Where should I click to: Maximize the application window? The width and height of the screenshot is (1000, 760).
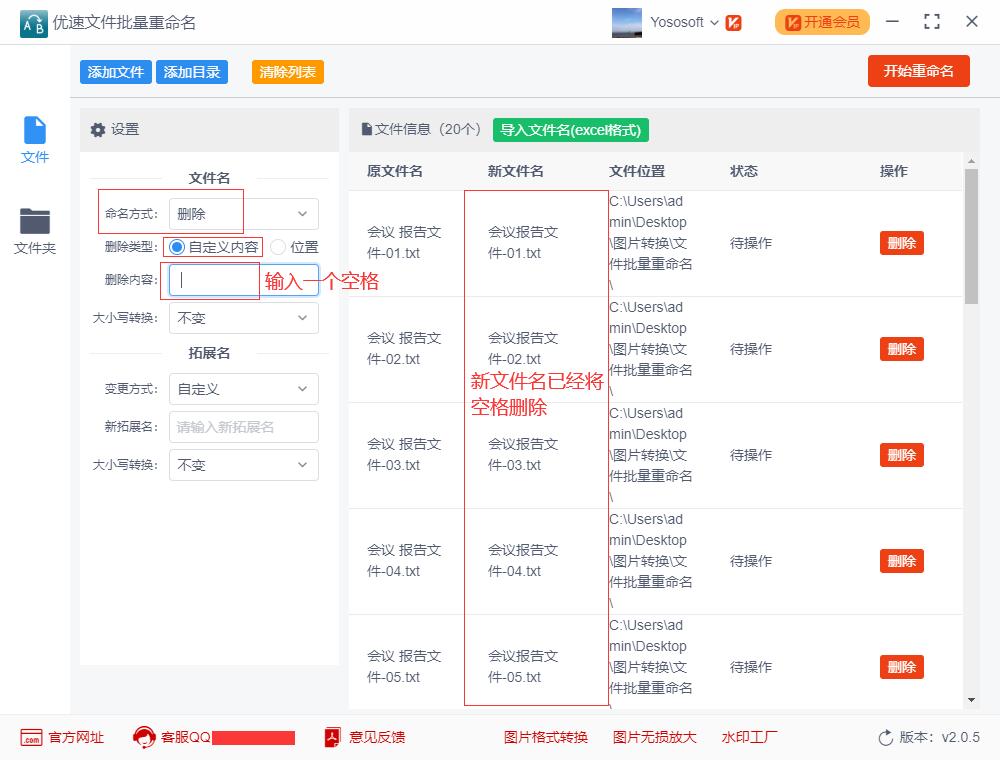click(932, 22)
